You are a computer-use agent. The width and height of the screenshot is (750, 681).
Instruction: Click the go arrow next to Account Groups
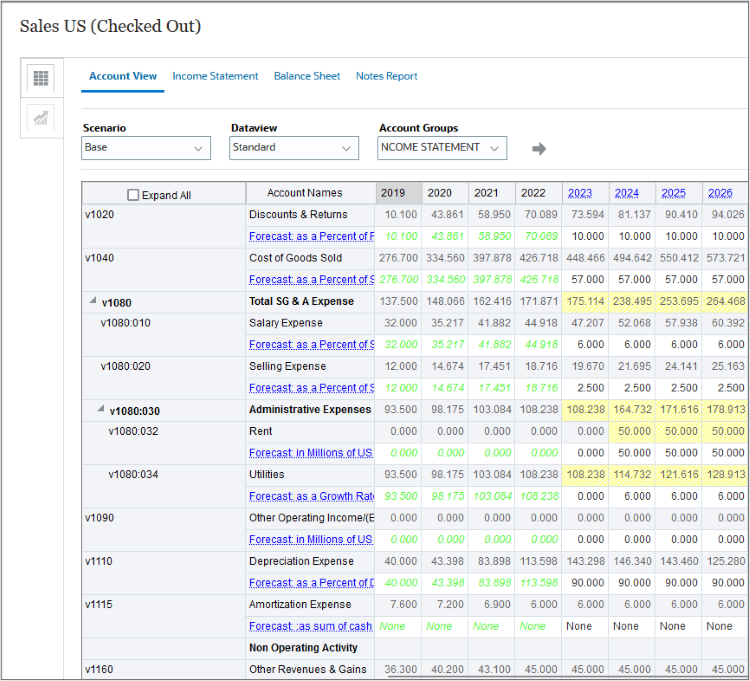539,149
